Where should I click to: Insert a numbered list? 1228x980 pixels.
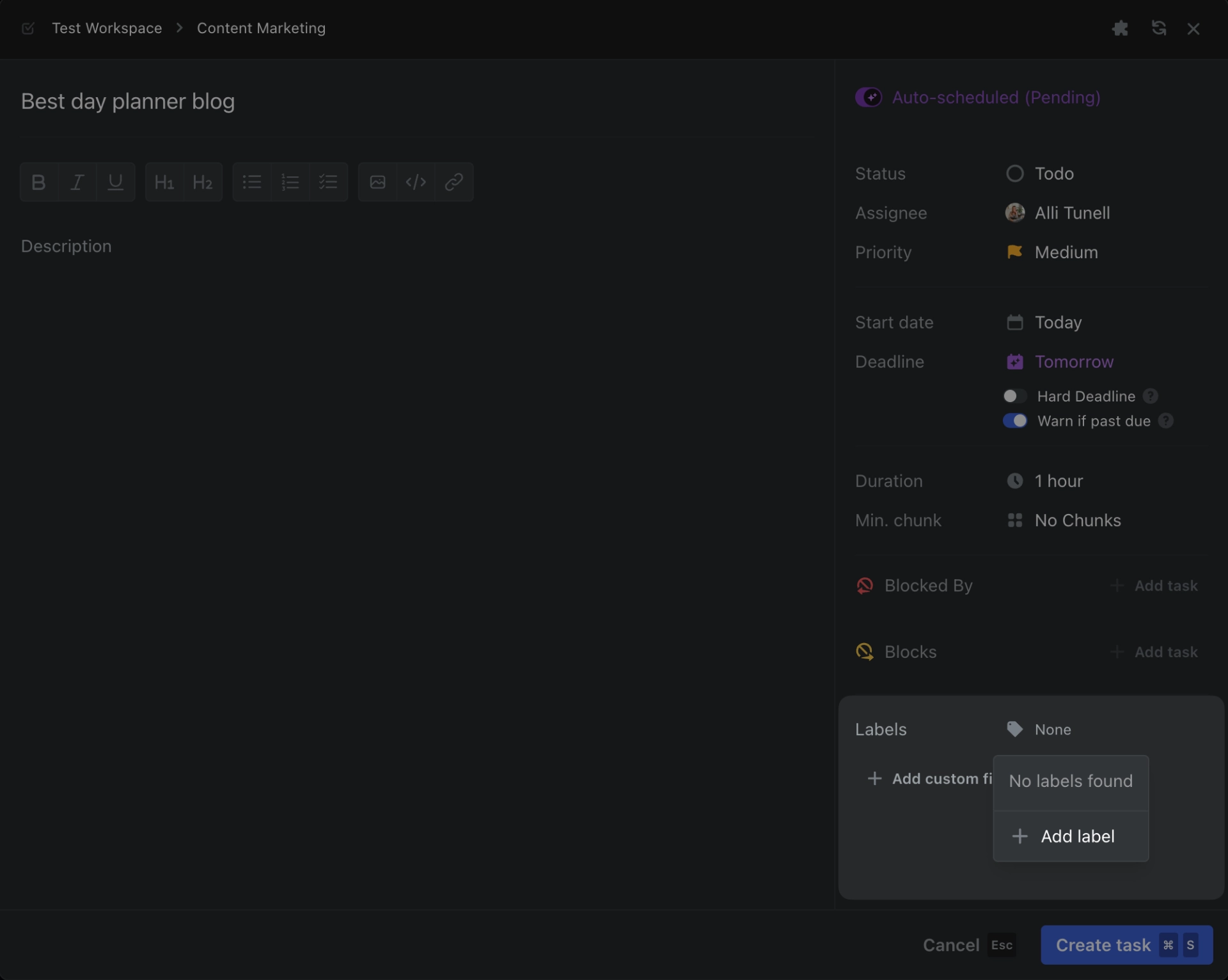(290, 182)
